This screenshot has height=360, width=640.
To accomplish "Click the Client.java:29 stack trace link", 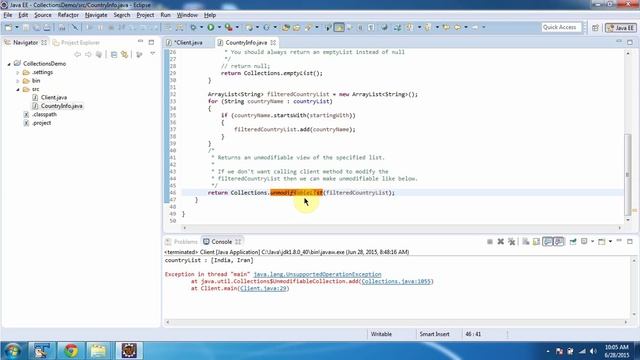I will pos(263,288).
